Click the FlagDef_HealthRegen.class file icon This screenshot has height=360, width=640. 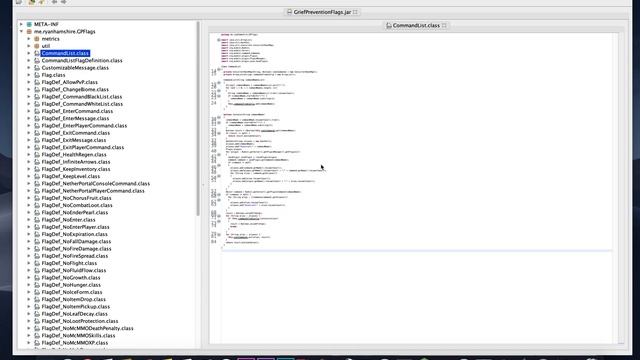point(37,155)
